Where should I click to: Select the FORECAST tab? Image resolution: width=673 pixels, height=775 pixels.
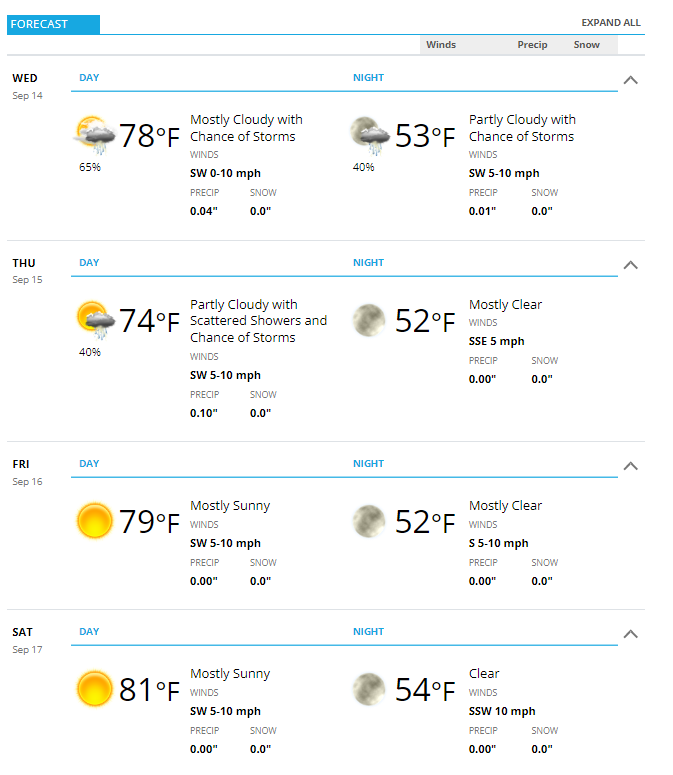tap(53, 24)
